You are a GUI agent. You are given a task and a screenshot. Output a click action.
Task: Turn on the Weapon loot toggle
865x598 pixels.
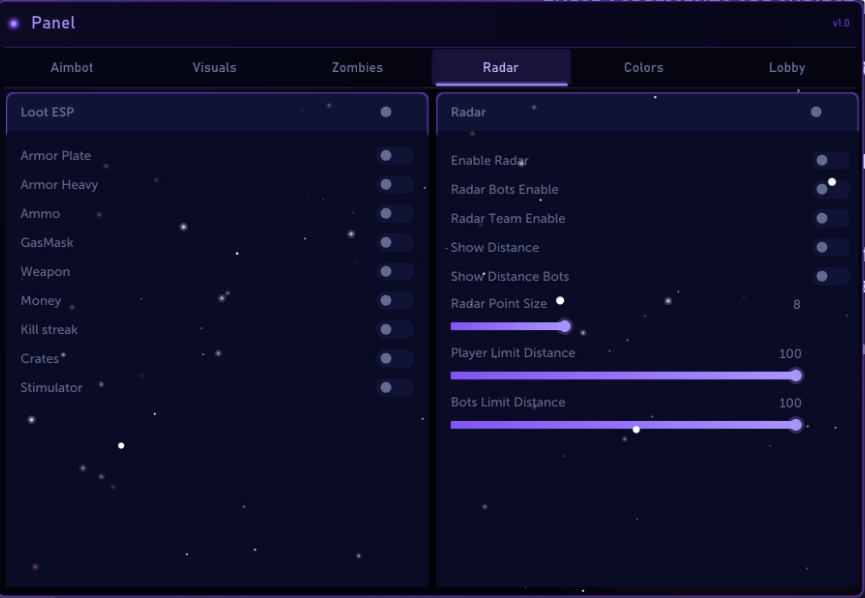(x=395, y=271)
